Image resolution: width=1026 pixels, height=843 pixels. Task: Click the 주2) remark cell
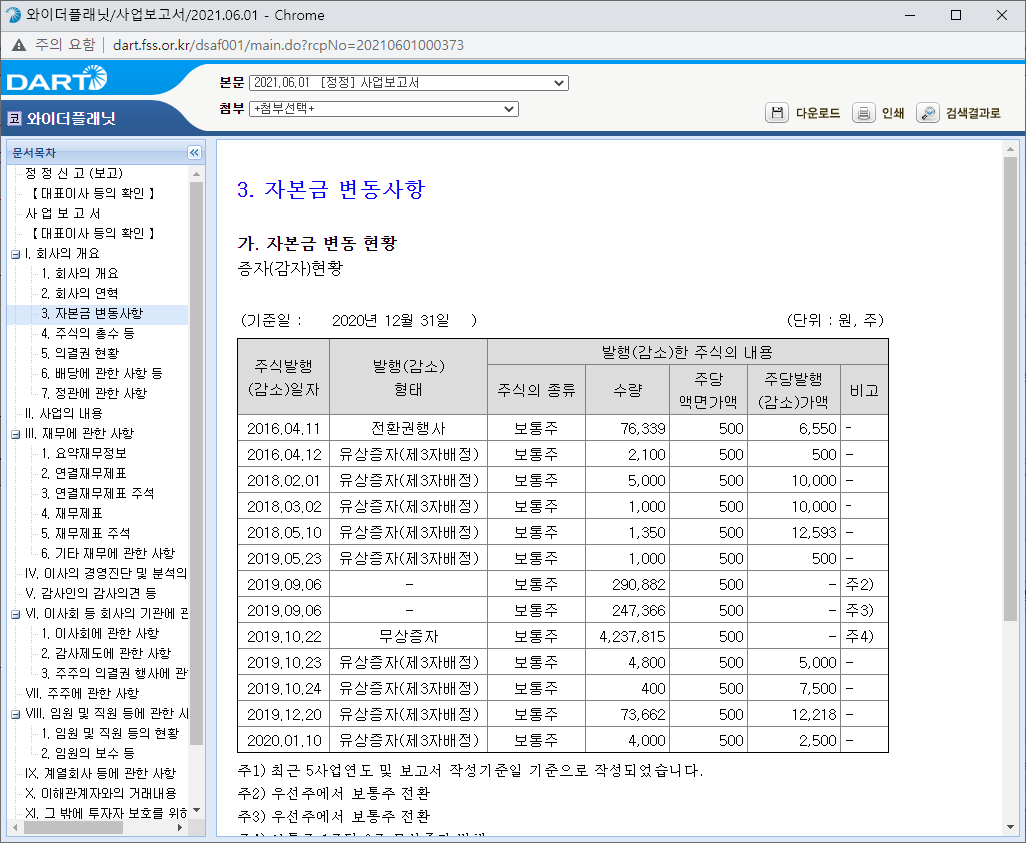(x=864, y=584)
